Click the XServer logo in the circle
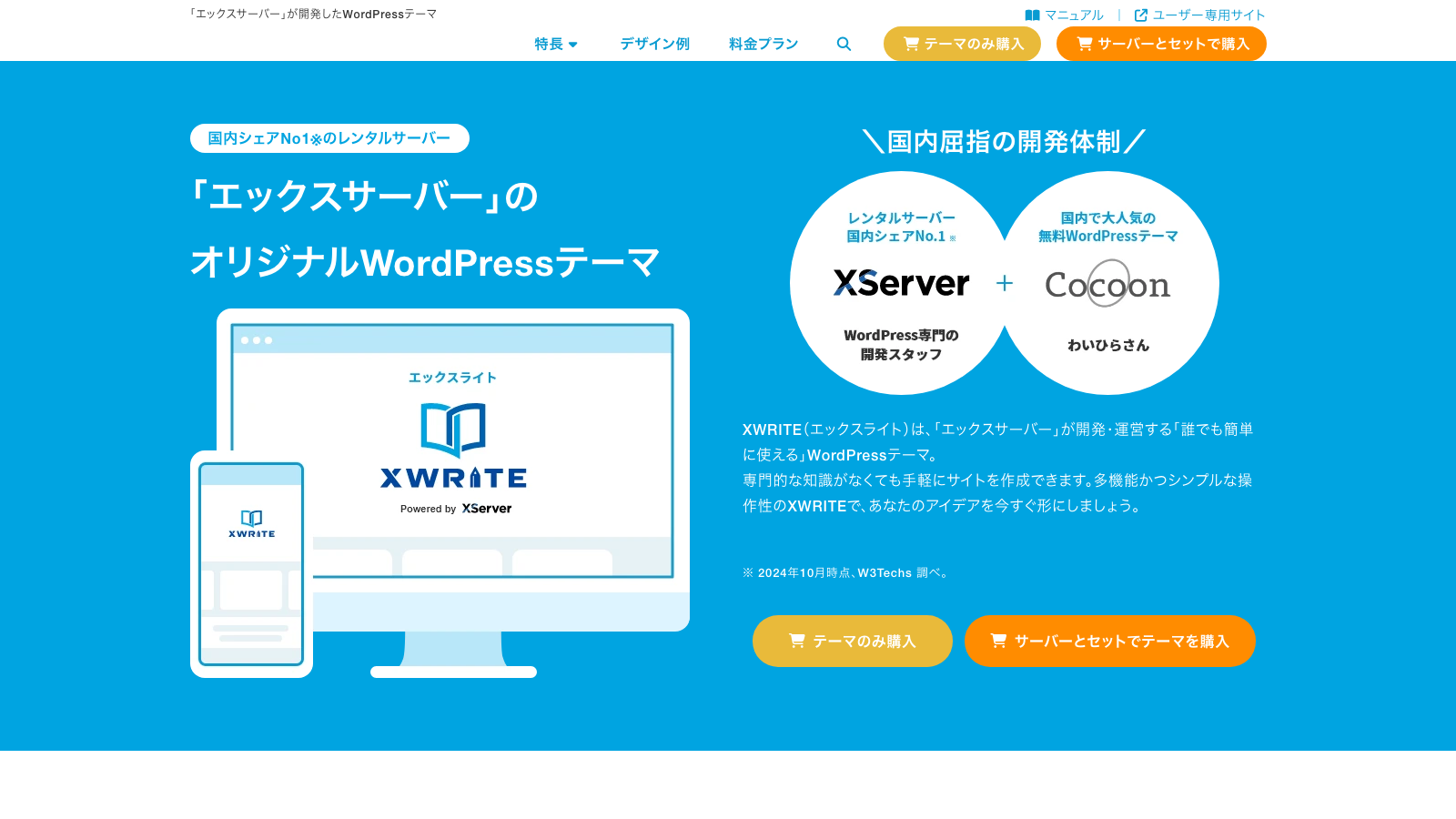 pyautogui.click(x=901, y=283)
